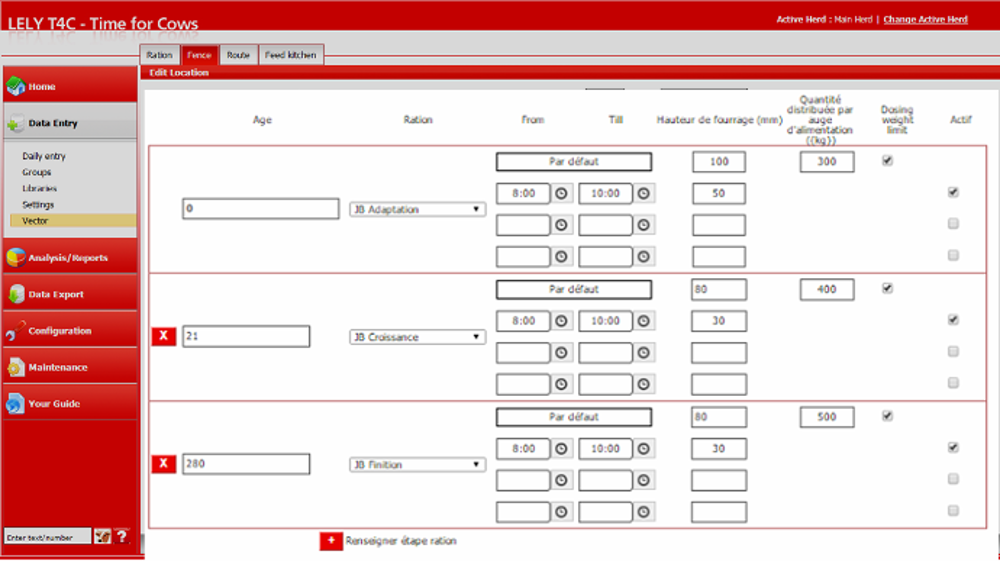Viewport: 1000px width, 561px height.
Task: Enable Actif for JB Finition second empty slot
Action: pyautogui.click(x=953, y=478)
